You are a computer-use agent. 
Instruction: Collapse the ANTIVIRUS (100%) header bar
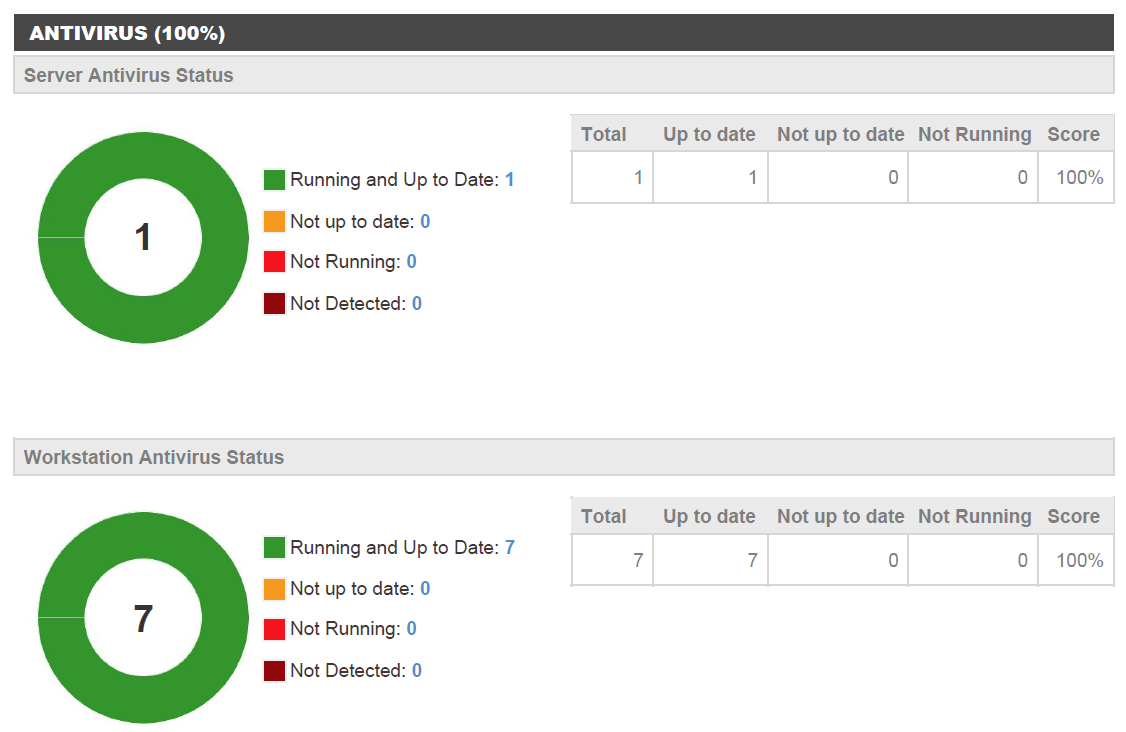click(563, 33)
